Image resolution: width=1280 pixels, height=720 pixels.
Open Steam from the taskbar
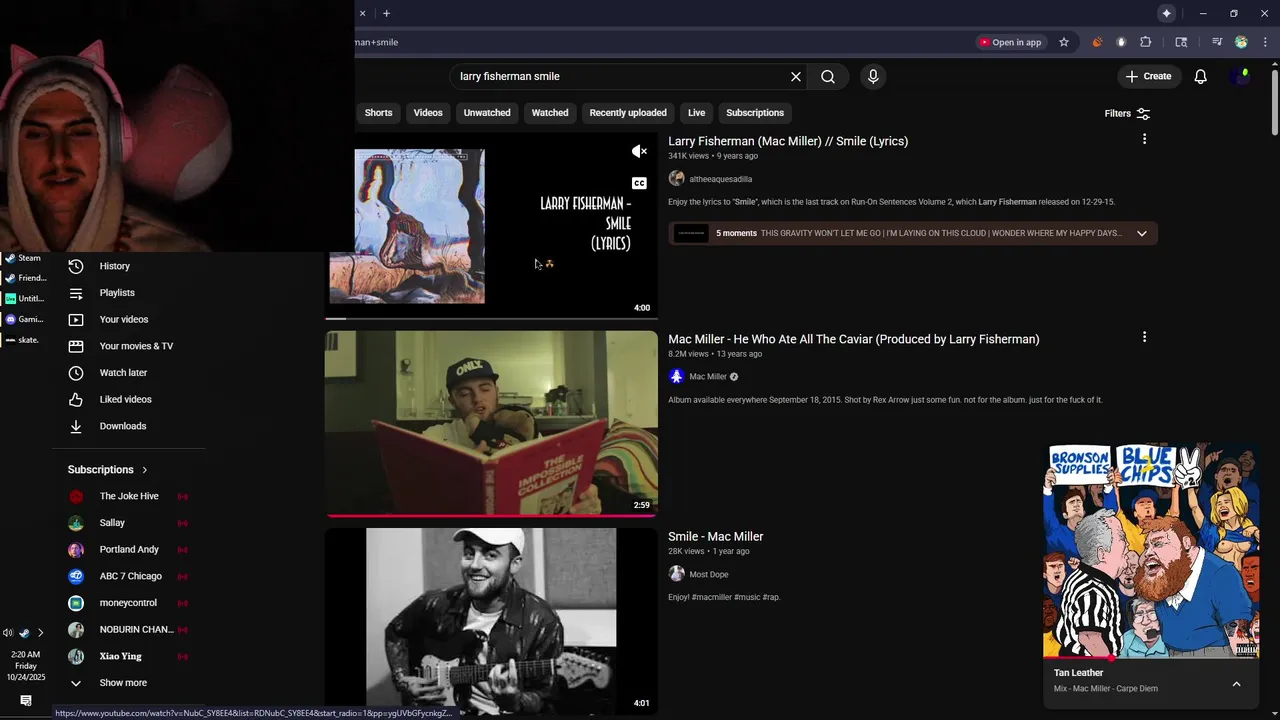tap(22, 258)
